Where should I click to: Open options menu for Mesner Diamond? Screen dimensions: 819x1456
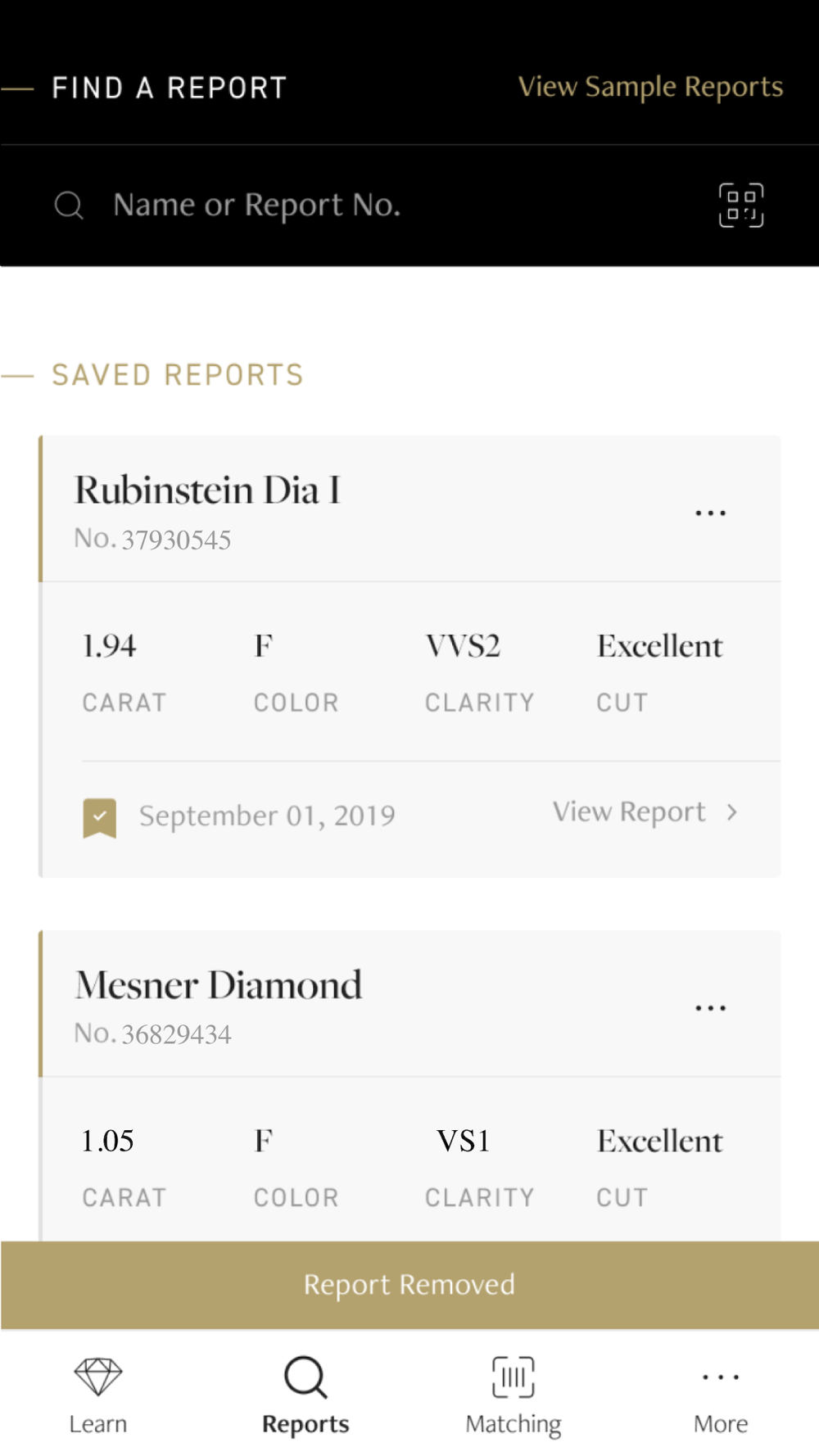click(710, 1008)
